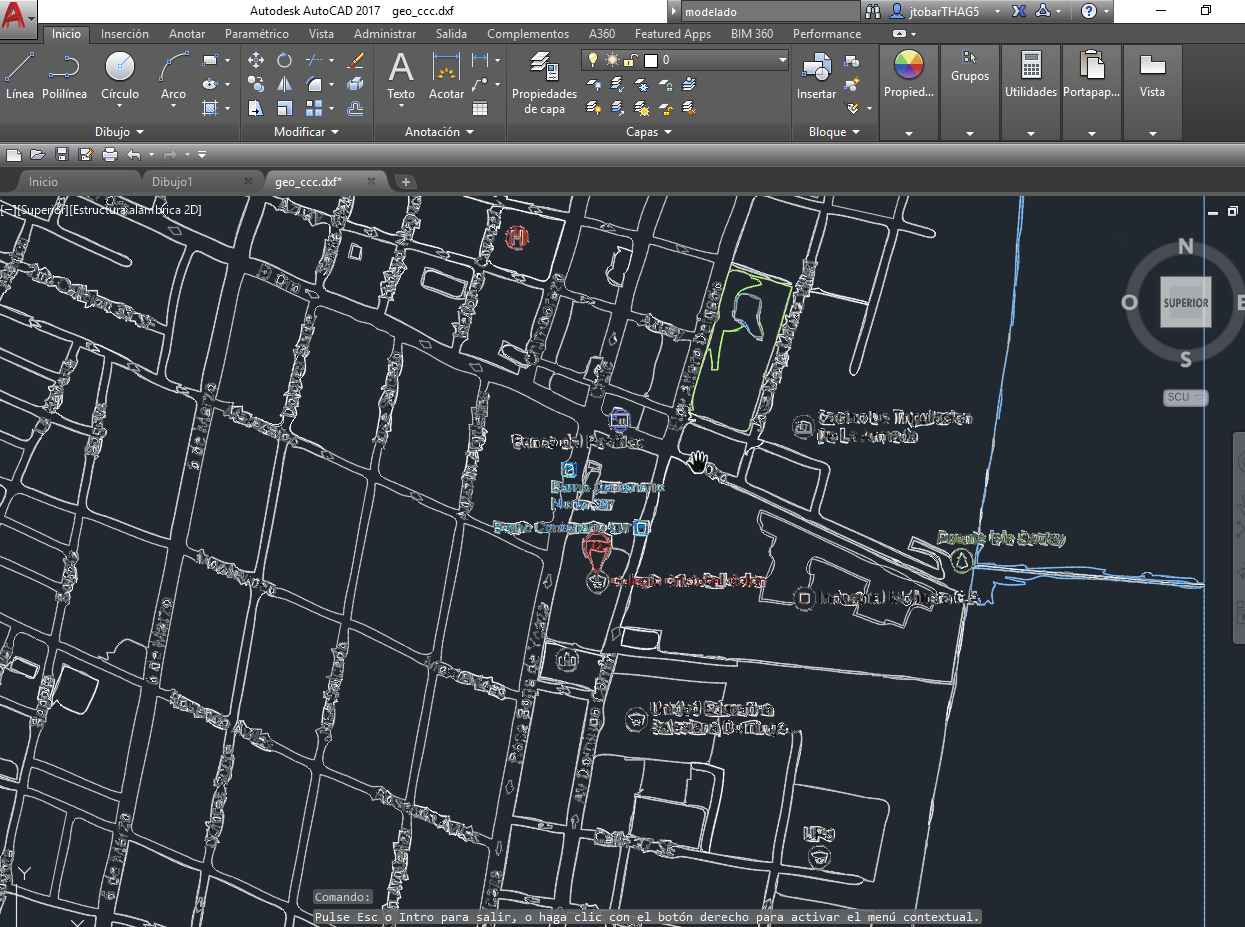Activate the Copy tool in Modificar panel

pyautogui.click(x=256, y=84)
